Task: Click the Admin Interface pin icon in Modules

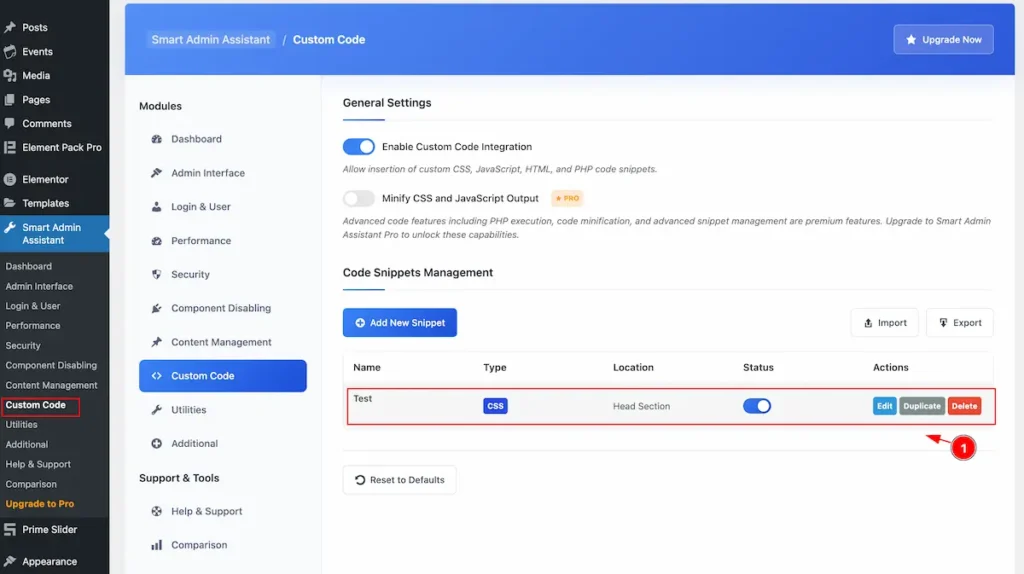Action: tap(157, 173)
